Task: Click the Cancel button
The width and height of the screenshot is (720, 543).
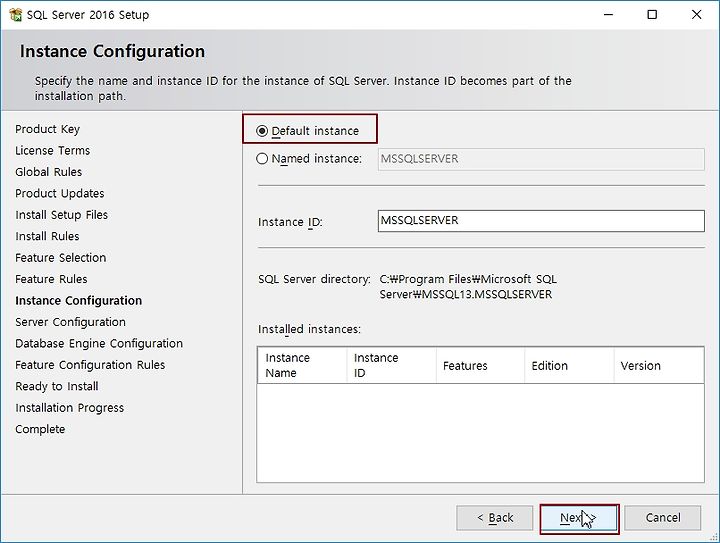Action: click(x=663, y=518)
